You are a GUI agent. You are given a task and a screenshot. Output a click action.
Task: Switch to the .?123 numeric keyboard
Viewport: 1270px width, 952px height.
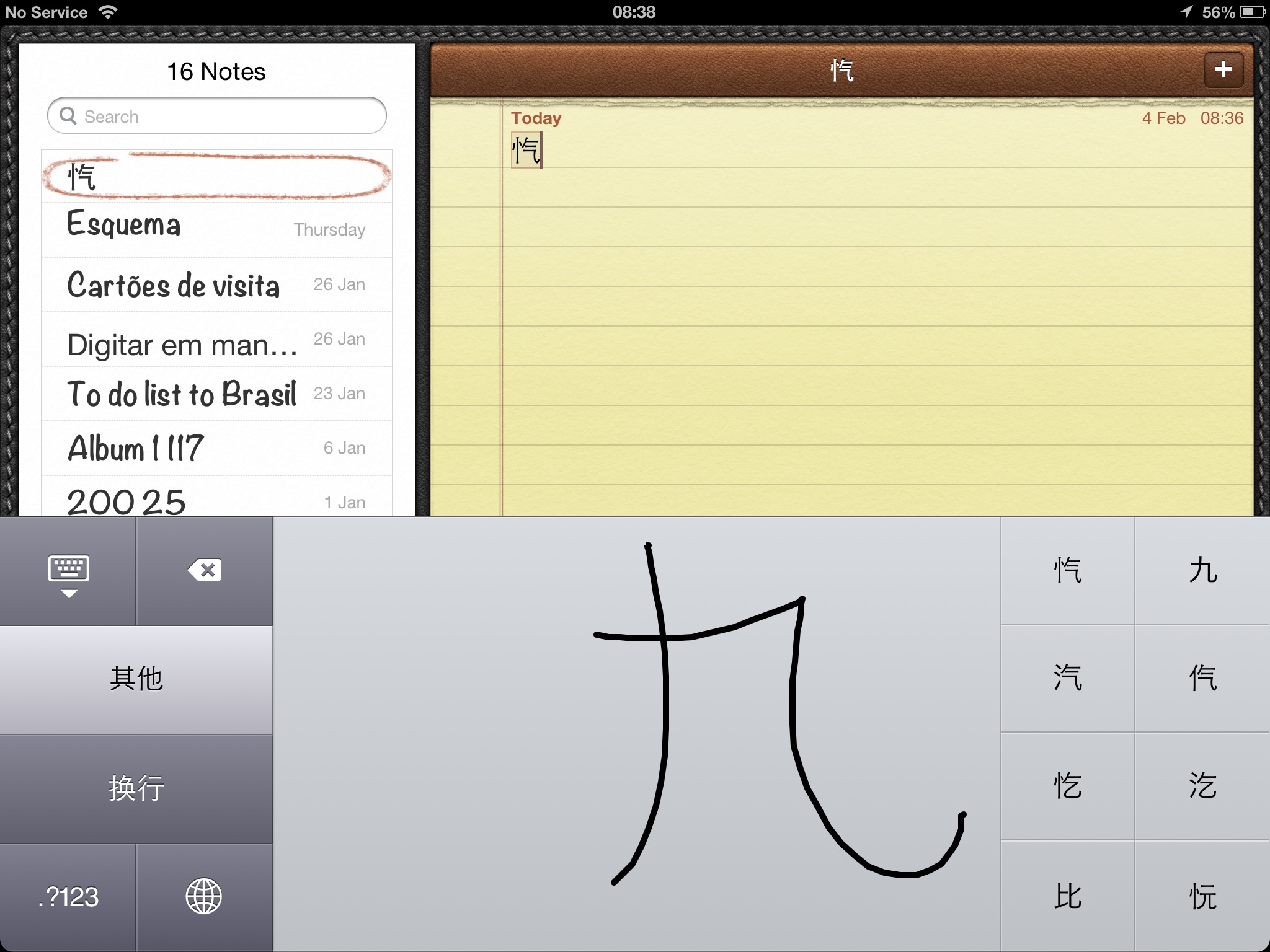pyautogui.click(x=68, y=896)
